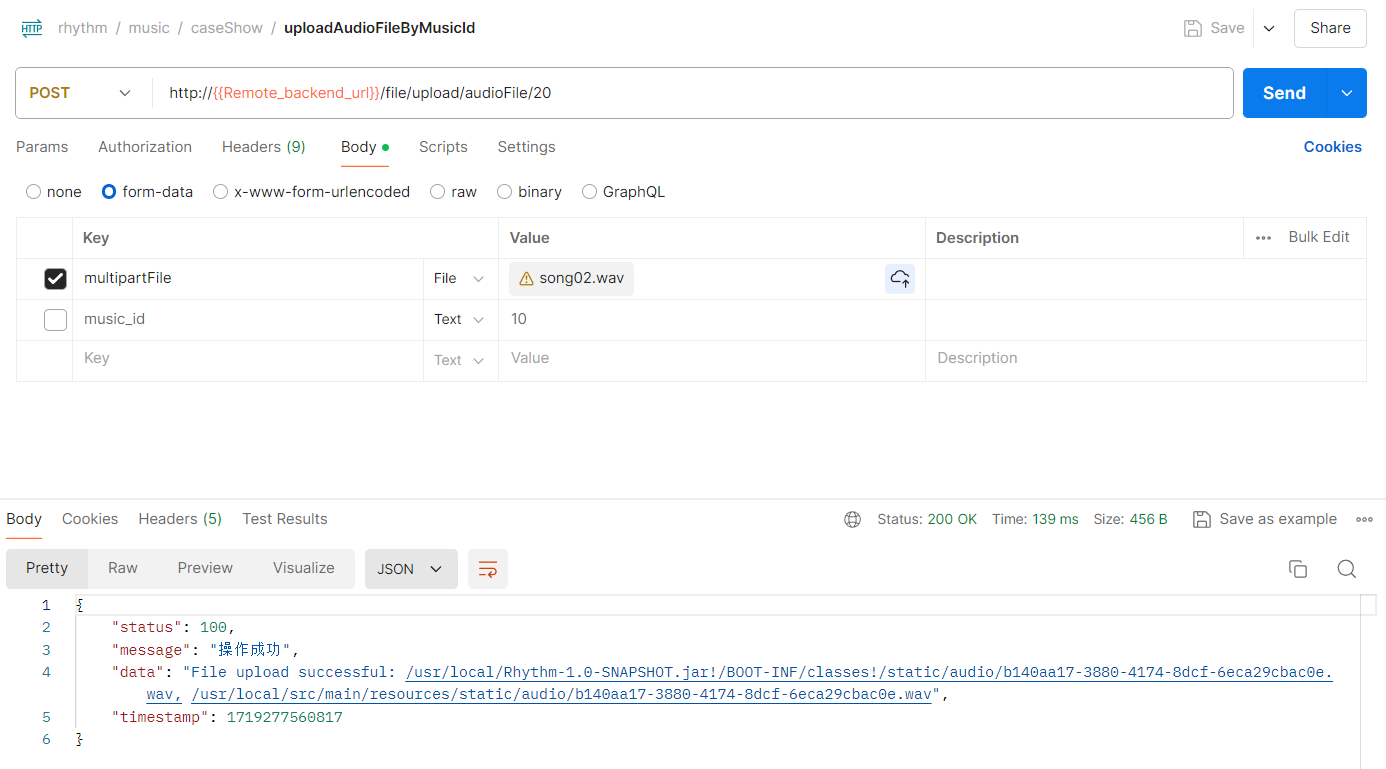Click the globe network icon near Status
Viewport: 1386px width, 769px height.
852,519
